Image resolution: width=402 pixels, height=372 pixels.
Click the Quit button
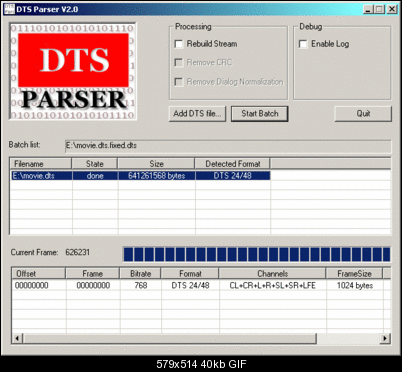click(363, 114)
